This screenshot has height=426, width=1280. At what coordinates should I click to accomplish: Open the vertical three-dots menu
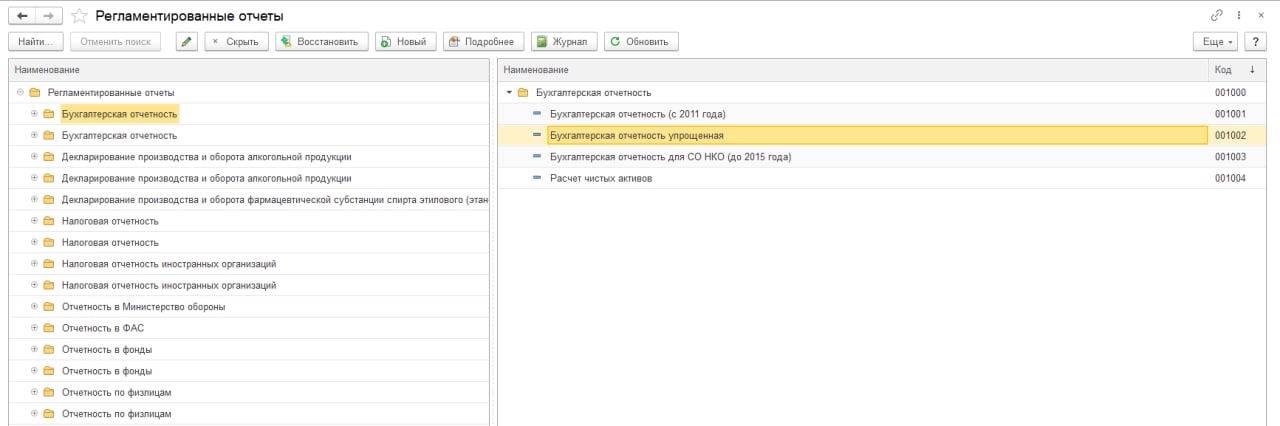pyautogui.click(x=1240, y=16)
